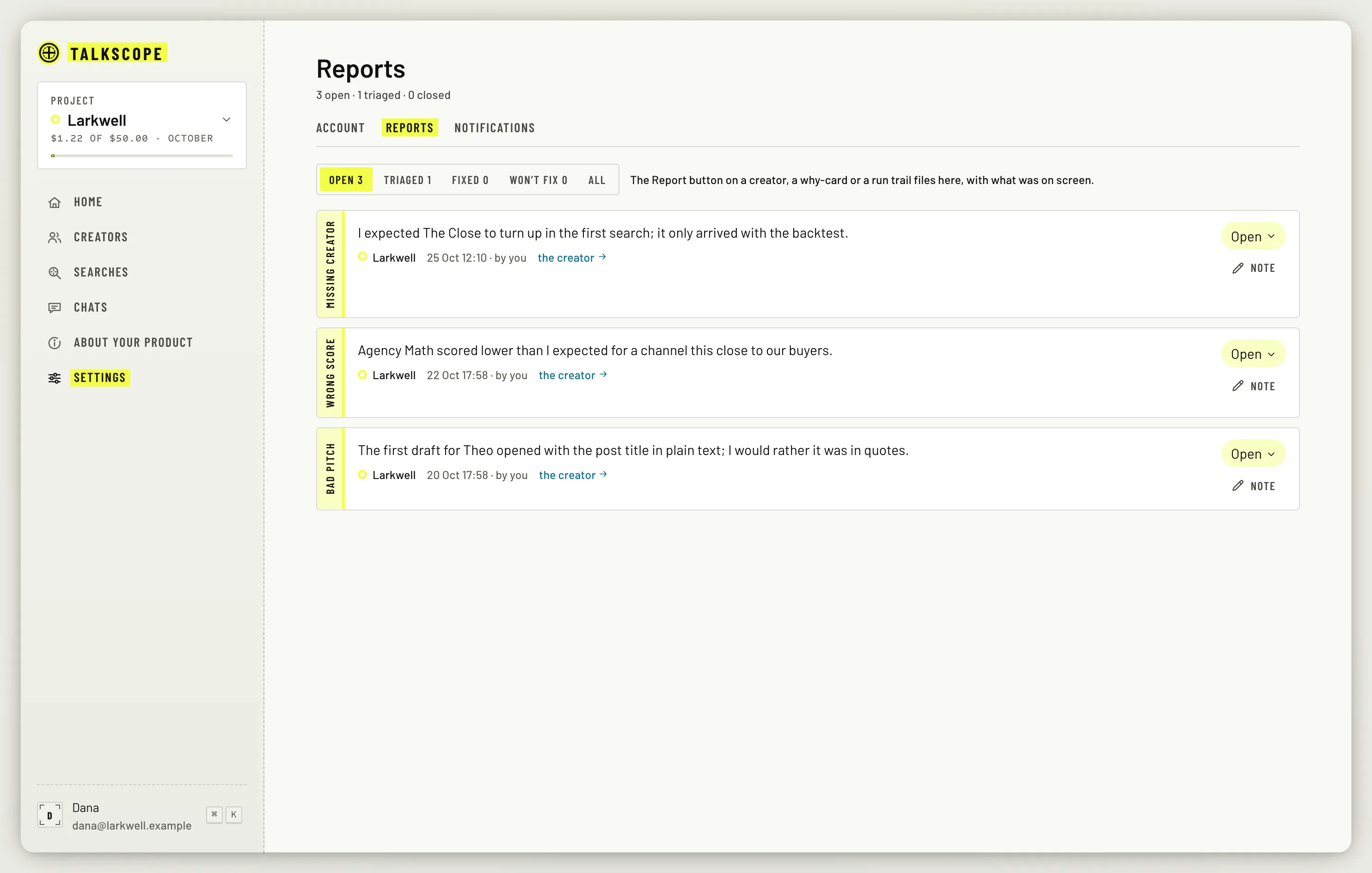Click the Settings sliders icon
Screen dimensions: 1372x873
pos(55,378)
